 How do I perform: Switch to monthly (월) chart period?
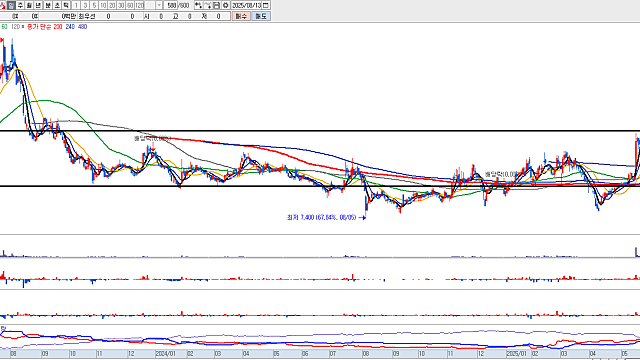click(29, 5)
